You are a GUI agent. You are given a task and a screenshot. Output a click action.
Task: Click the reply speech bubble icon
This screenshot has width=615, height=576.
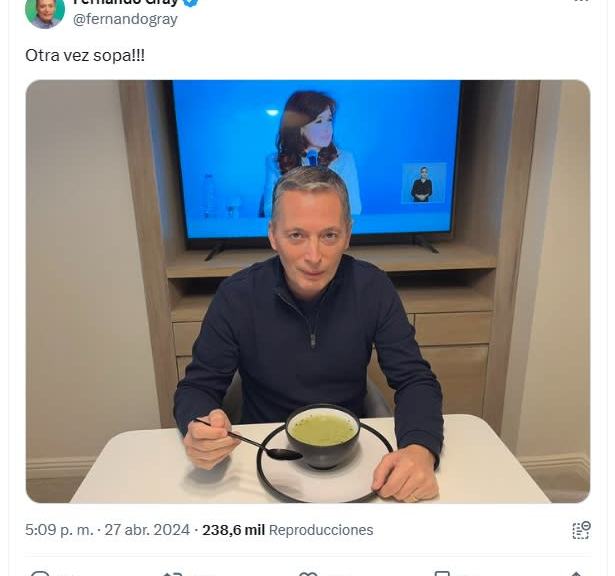40,574
